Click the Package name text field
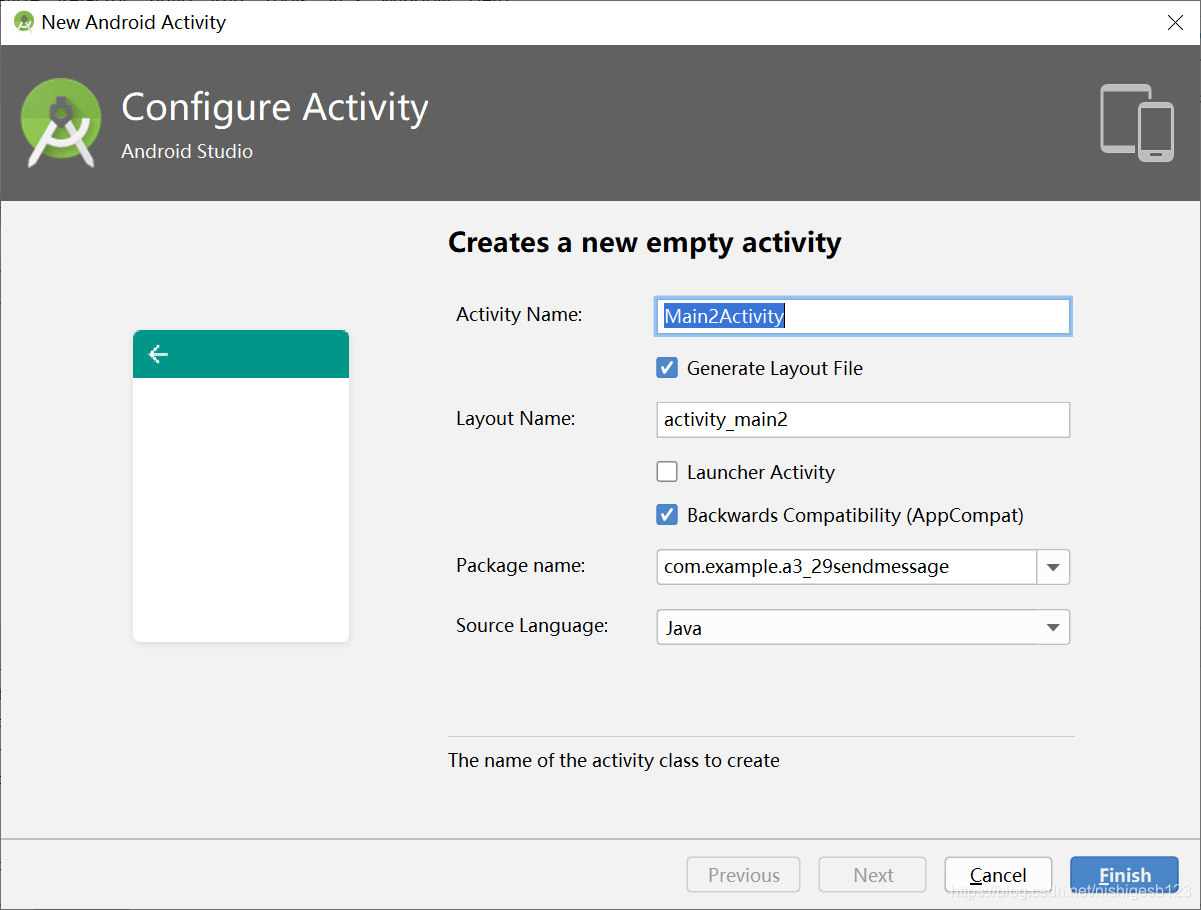This screenshot has height=910, width=1201. (x=847, y=567)
